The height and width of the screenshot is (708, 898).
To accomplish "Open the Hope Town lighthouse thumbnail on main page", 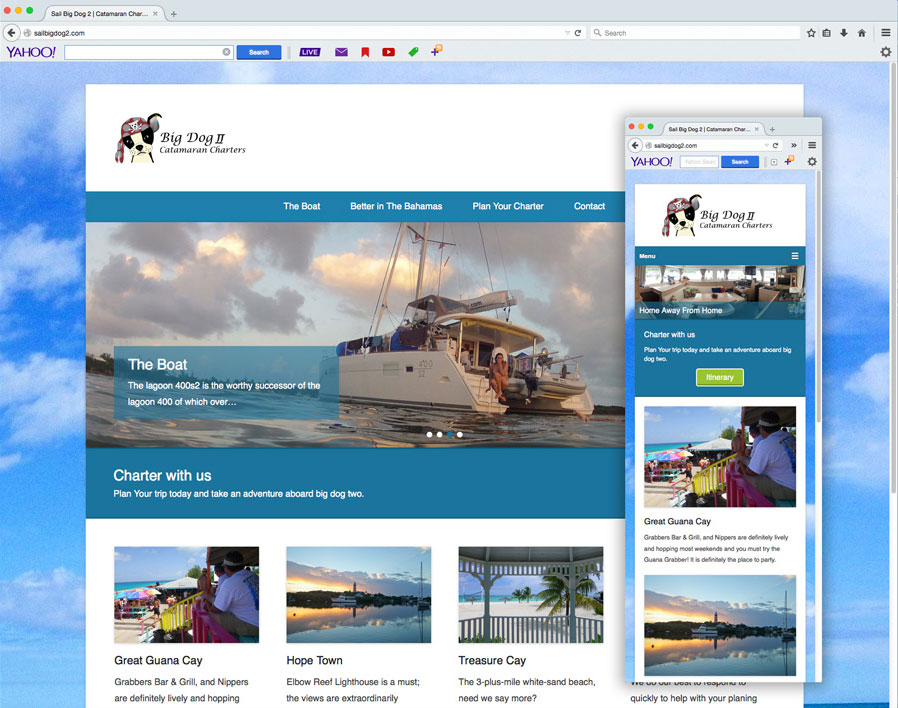I will coord(359,595).
